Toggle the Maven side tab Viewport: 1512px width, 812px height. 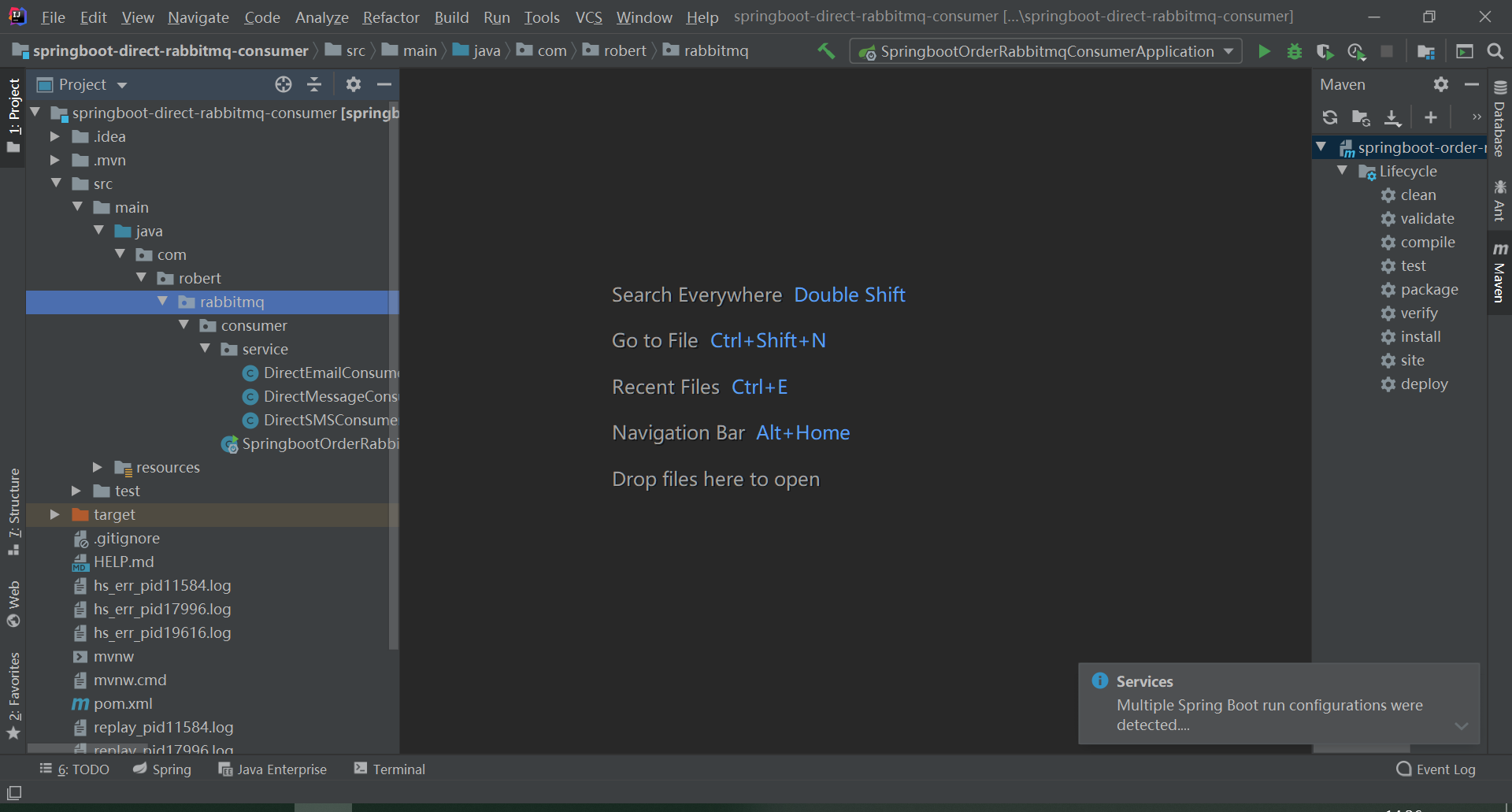coord(1499,272)
